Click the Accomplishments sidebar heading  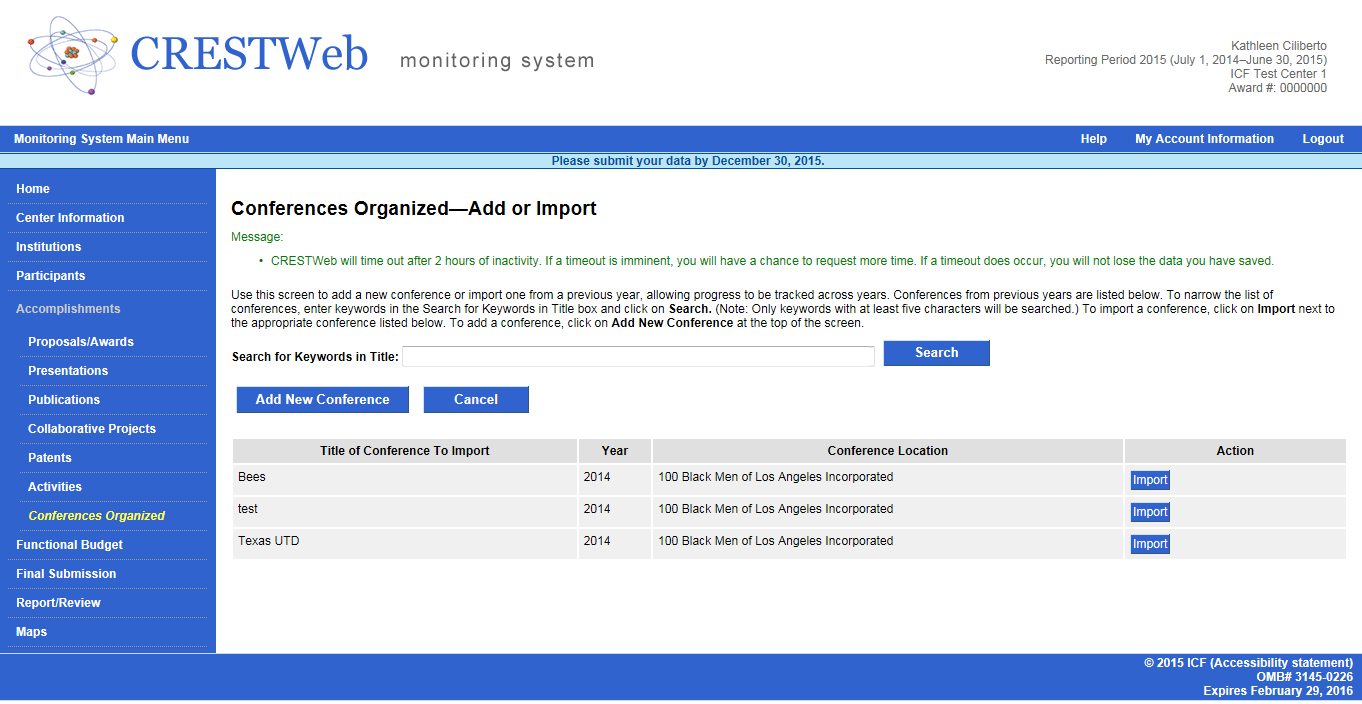pos(68,309)
